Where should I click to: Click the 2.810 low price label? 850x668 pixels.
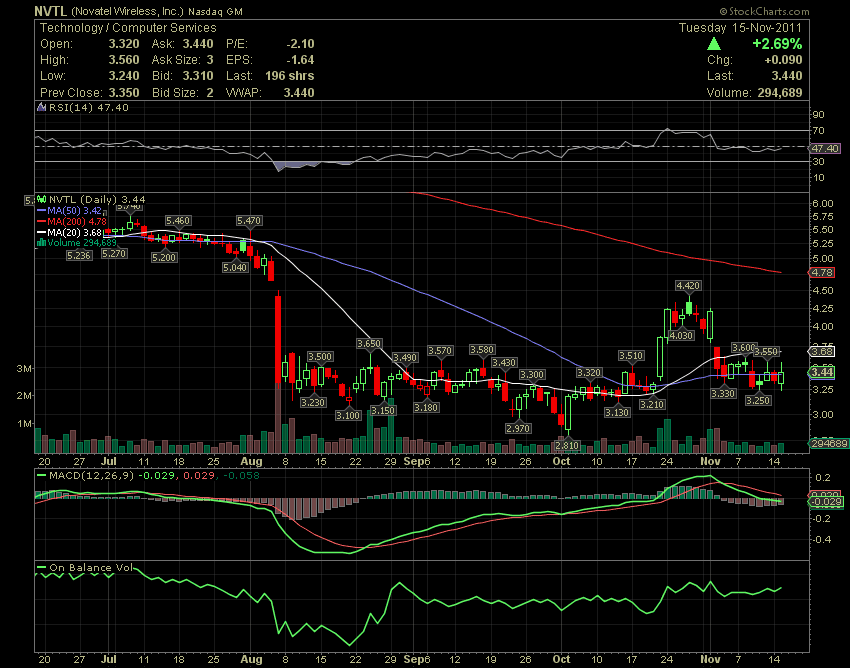pos(567,445)
